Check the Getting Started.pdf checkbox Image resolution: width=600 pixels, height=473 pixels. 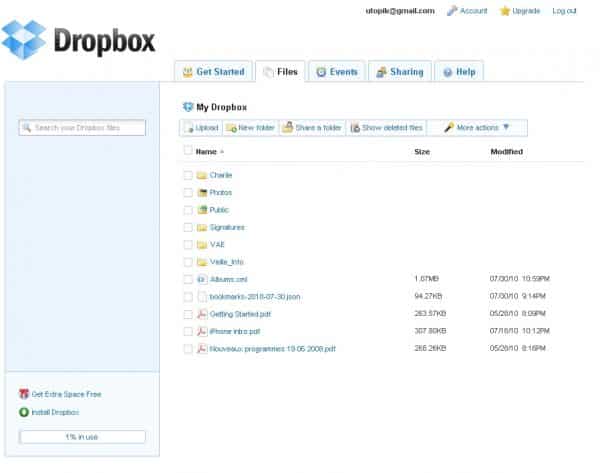coord(188,314)
